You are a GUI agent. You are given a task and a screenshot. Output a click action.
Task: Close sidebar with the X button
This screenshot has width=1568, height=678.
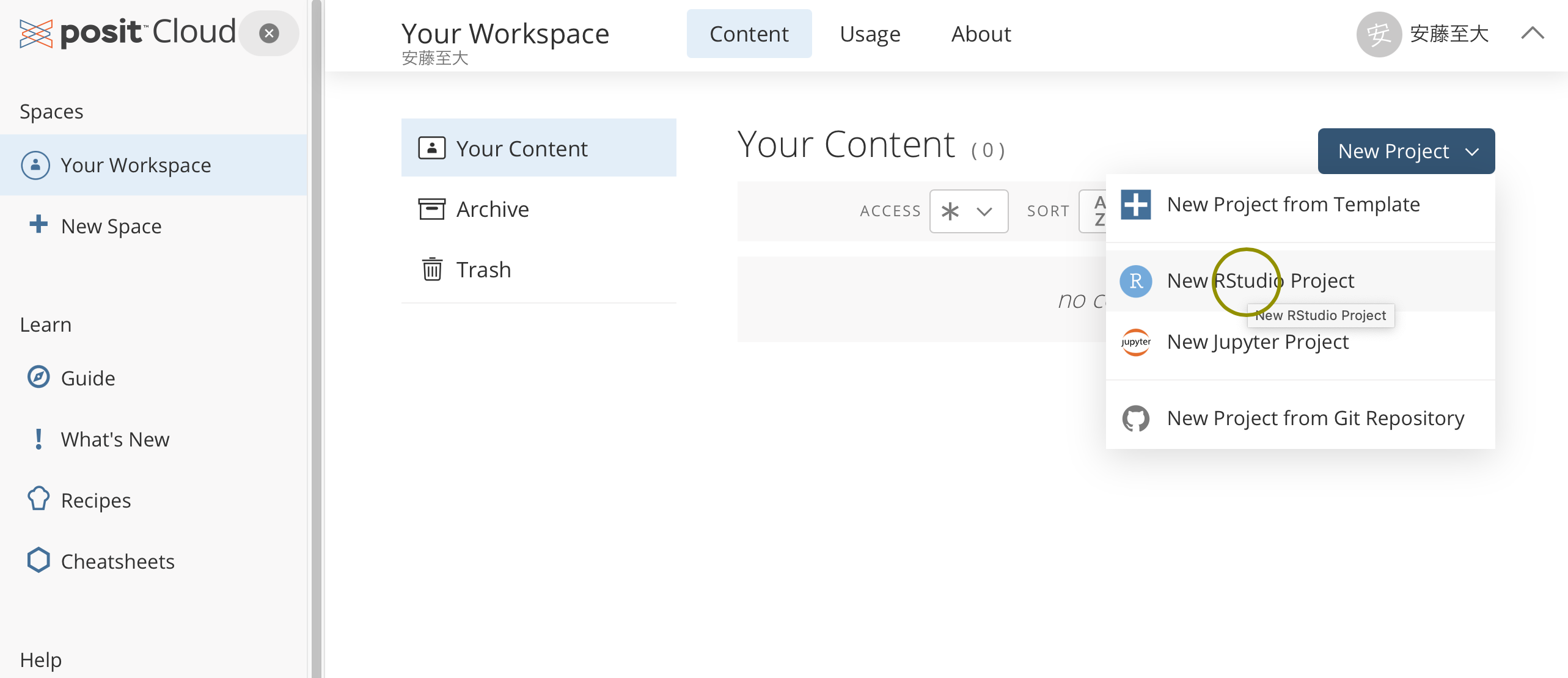pyautogui.click(x=269, y=33)
